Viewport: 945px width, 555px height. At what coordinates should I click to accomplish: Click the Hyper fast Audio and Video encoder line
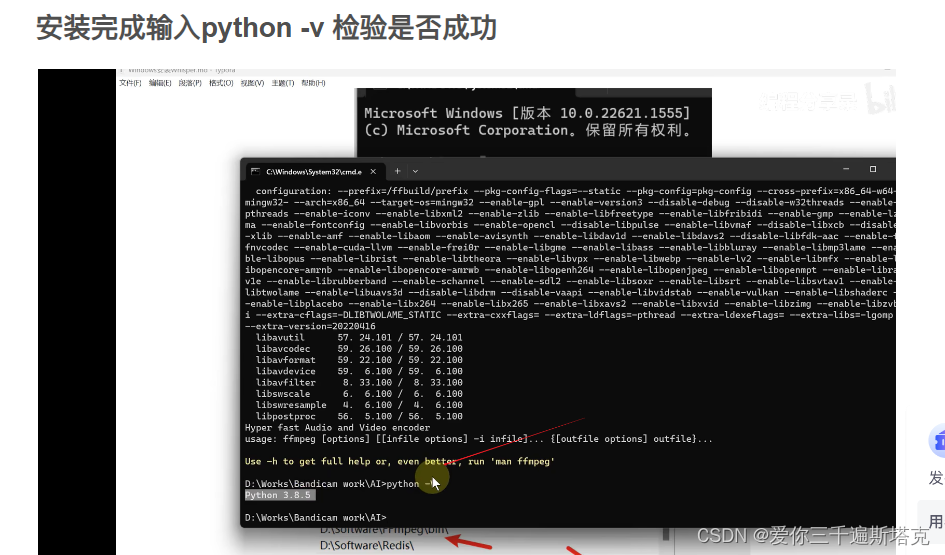tap(338, 428)
